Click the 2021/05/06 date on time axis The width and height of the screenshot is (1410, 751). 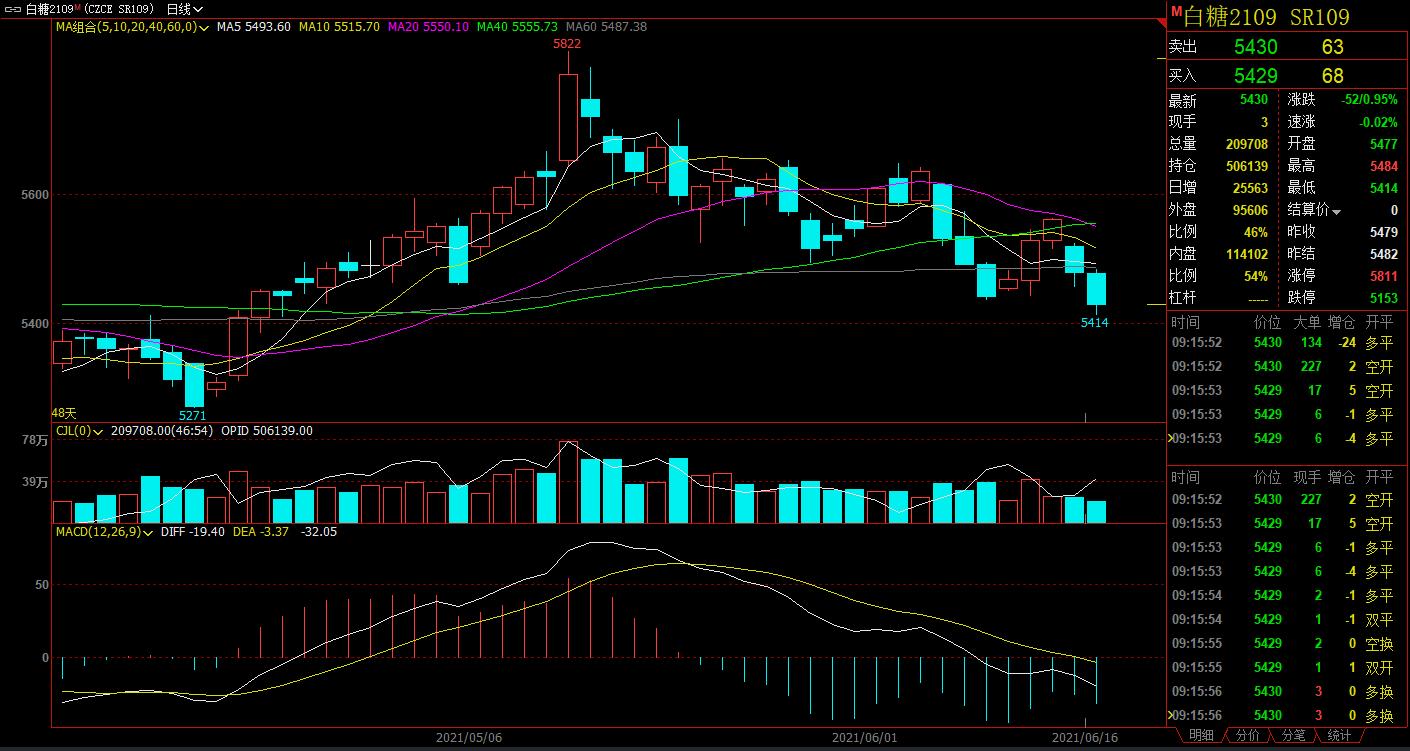click(x=469, y=737)
